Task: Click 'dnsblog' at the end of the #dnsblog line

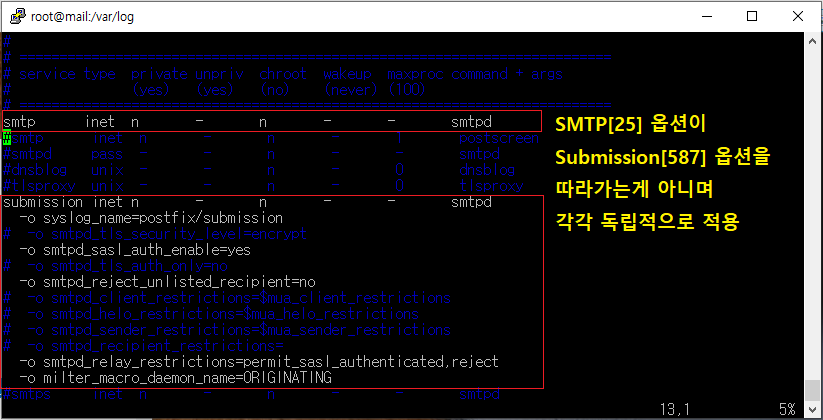Action: [x=487, y=170]
